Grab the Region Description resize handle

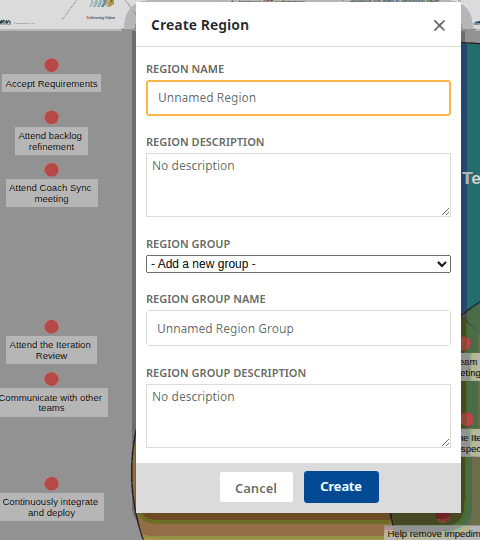point(446,212)
